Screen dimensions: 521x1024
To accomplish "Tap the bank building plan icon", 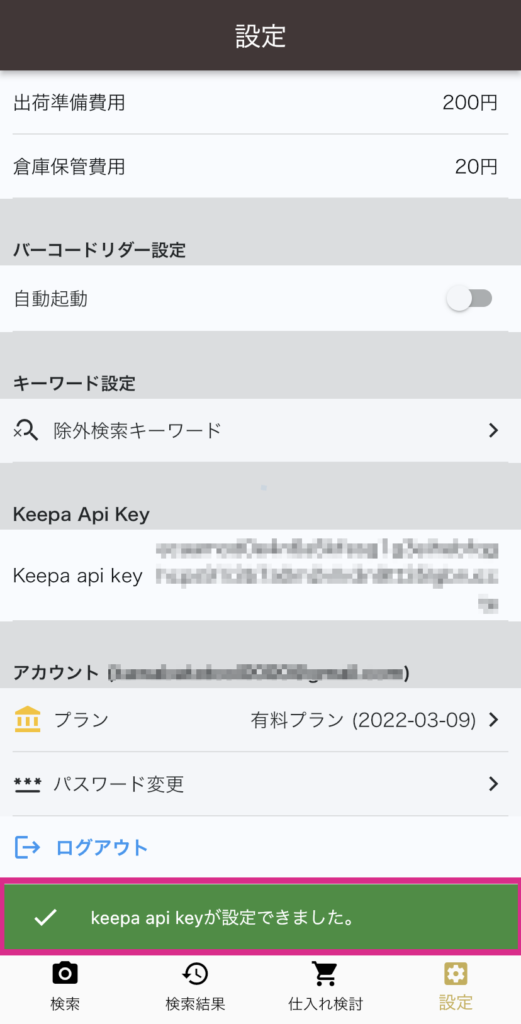I will click(x=27, y=720).
